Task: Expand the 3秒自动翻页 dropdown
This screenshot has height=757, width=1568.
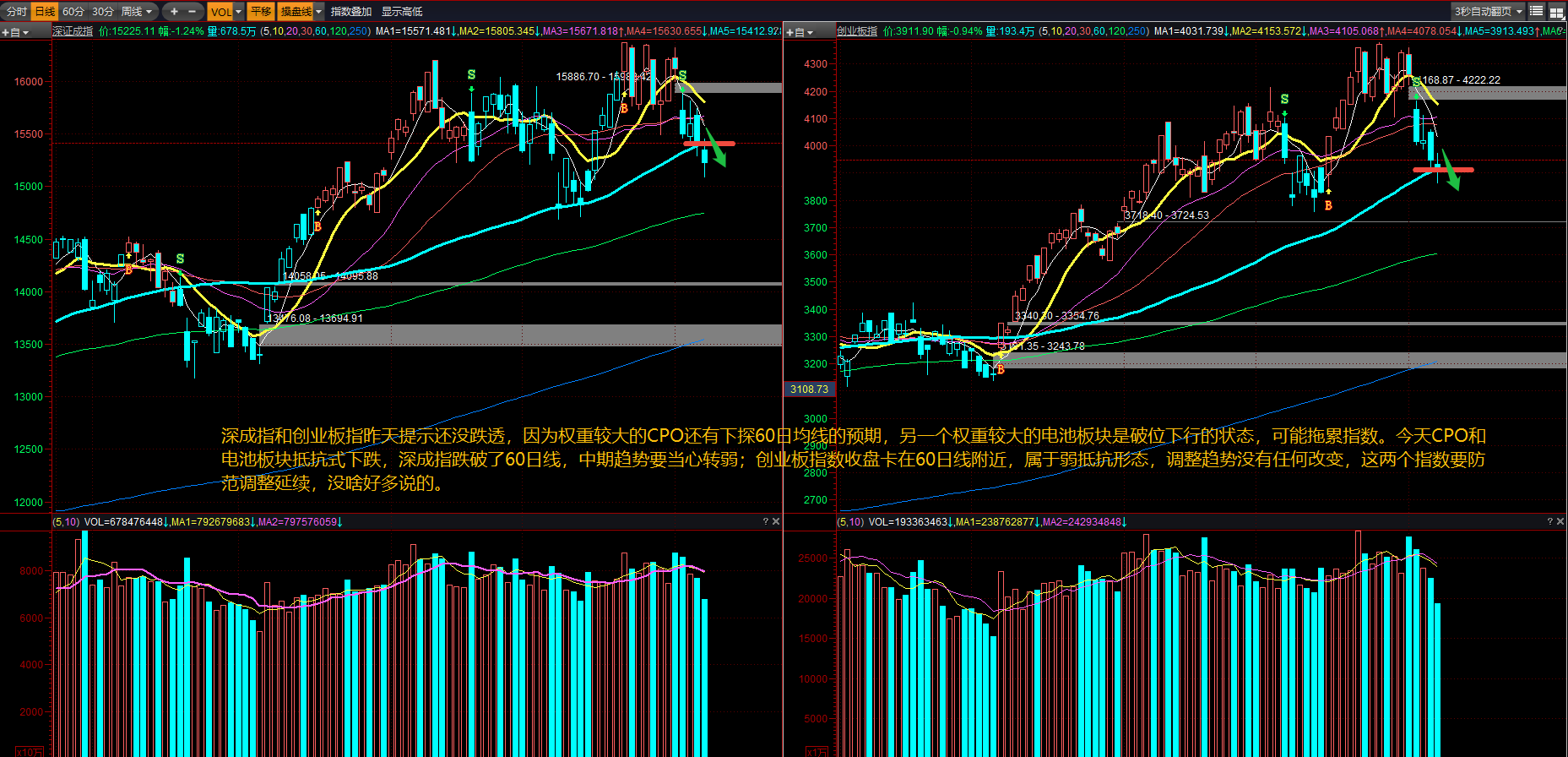Action: pyautogui.click(x=1489, y=11)
